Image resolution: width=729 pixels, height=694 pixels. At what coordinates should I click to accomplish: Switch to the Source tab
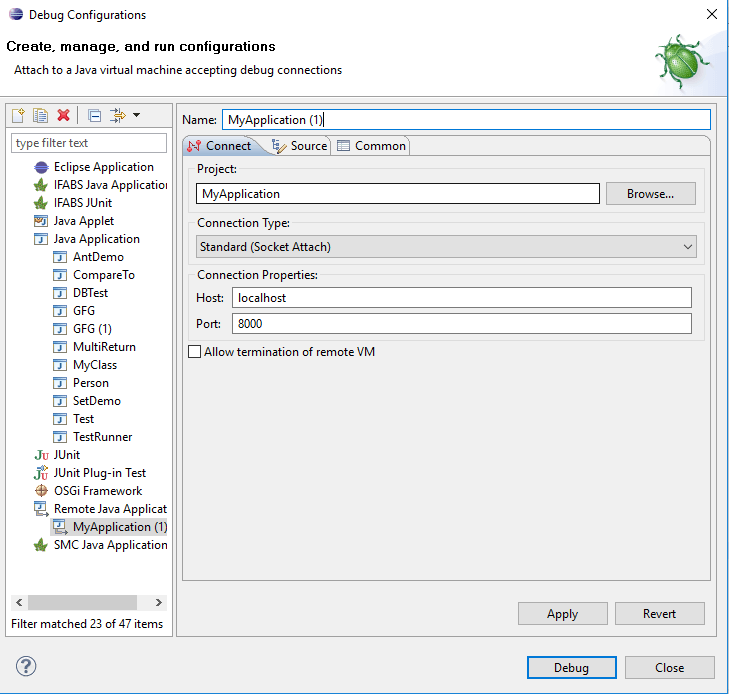(x=300, y=146)
